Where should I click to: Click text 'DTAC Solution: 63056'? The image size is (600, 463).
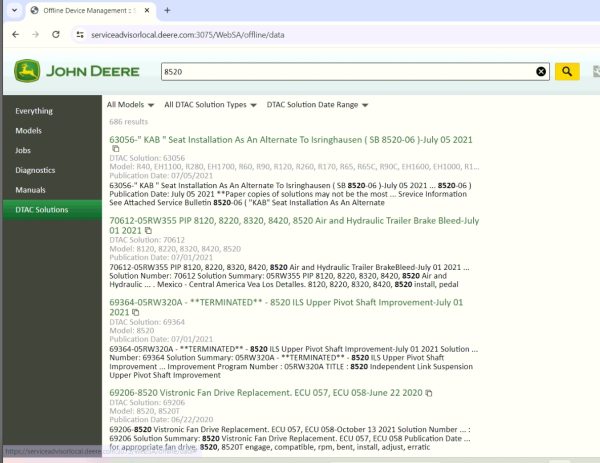tap(147, 158)
